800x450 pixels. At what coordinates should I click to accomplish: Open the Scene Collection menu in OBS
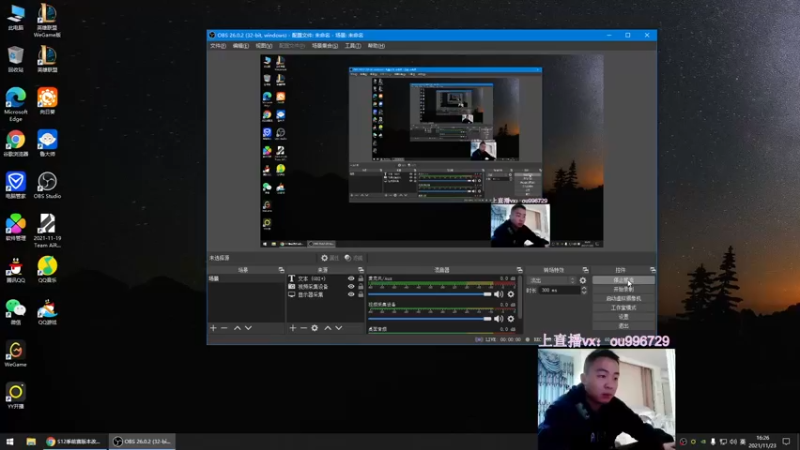325,46
